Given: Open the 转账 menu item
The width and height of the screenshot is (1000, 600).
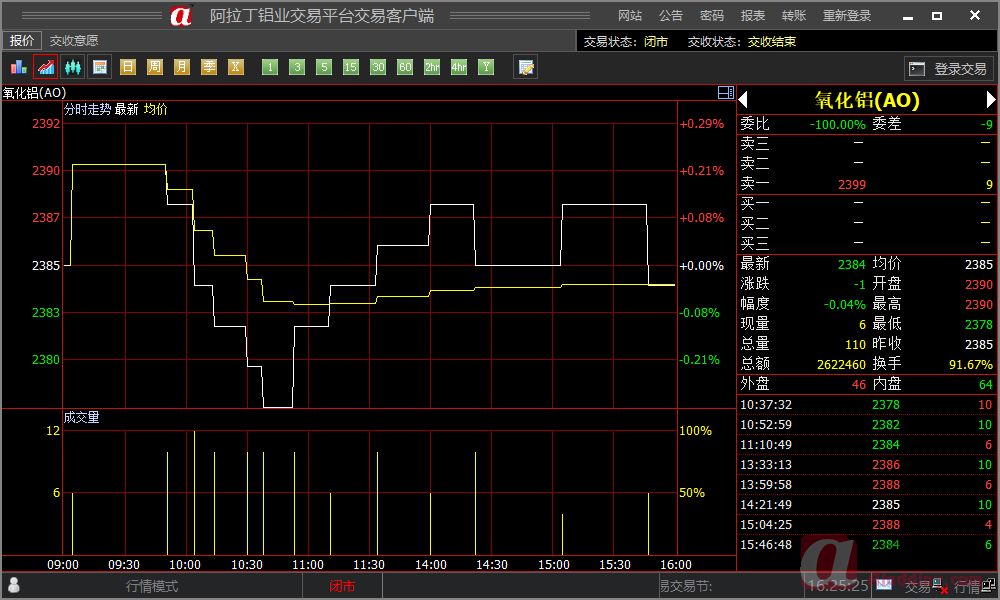Looking at the screenshot, I should pos(794,15).
